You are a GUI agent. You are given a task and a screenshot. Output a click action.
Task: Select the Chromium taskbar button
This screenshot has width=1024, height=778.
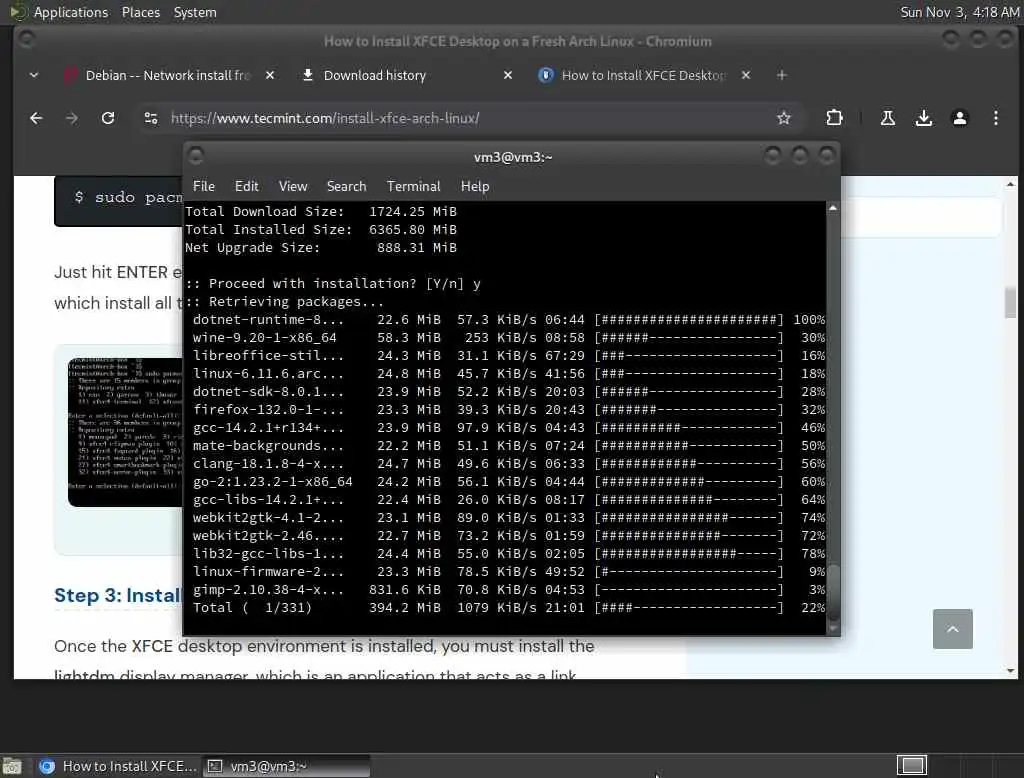[118, 766]
